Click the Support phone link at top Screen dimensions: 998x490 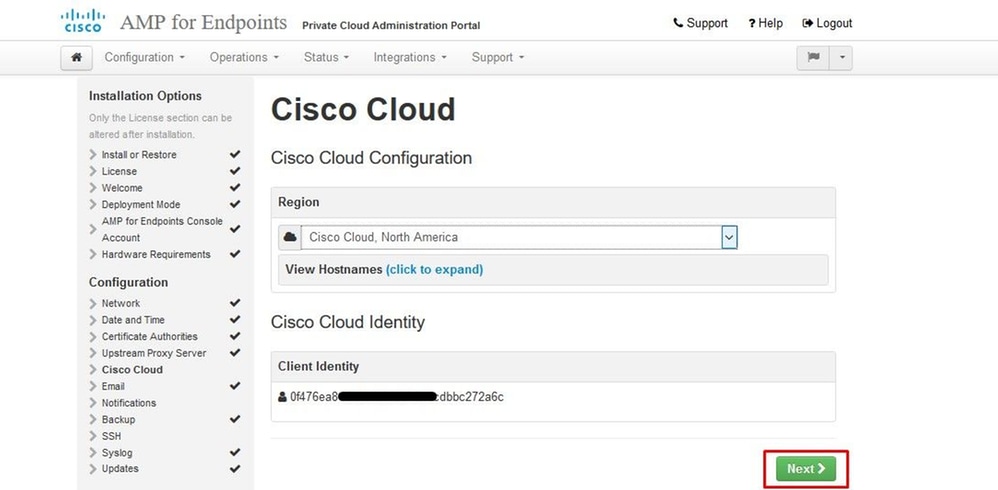(700, 23)
